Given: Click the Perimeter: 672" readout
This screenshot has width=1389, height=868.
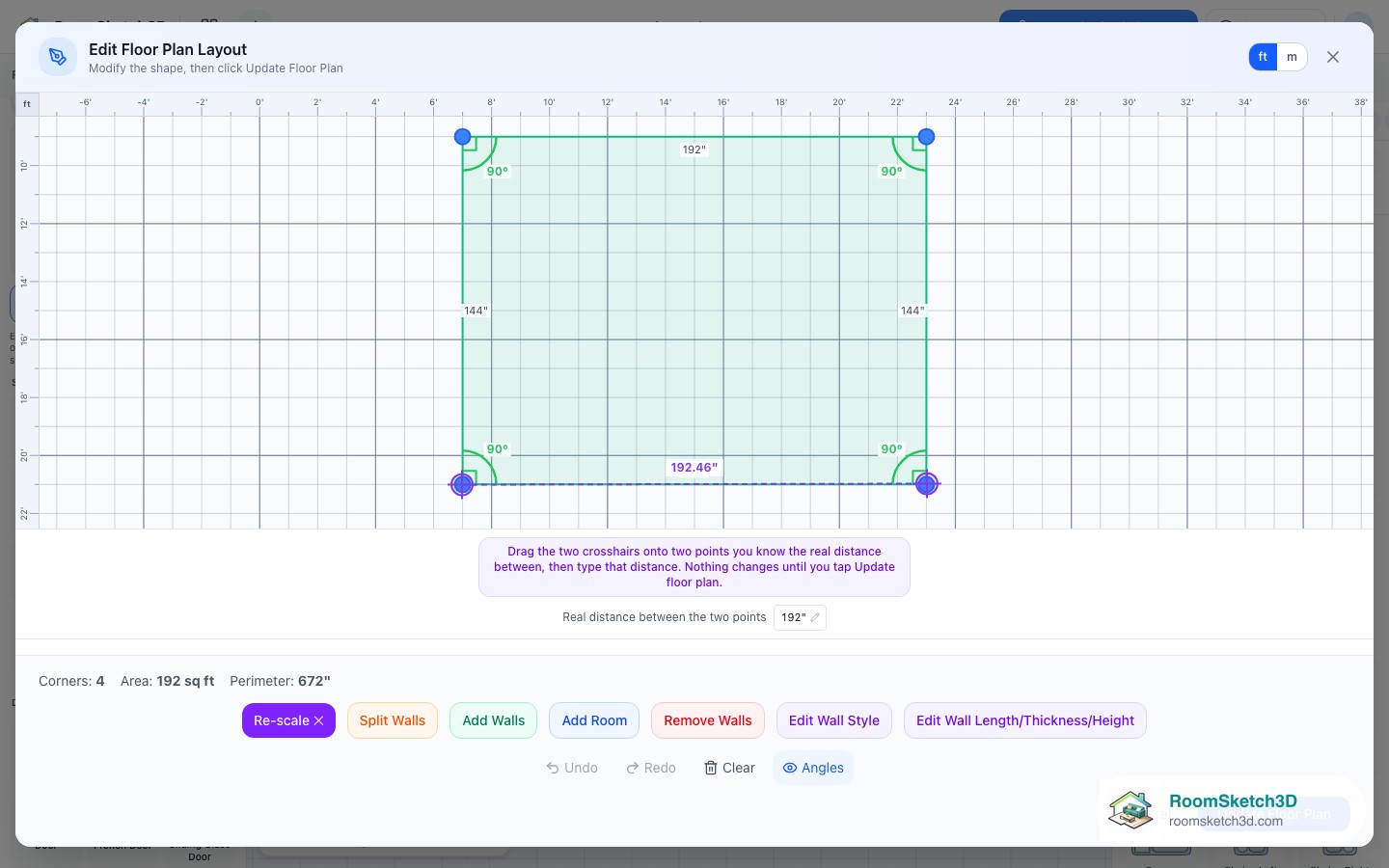Looking at the screenshot, I should coord(280,681).
